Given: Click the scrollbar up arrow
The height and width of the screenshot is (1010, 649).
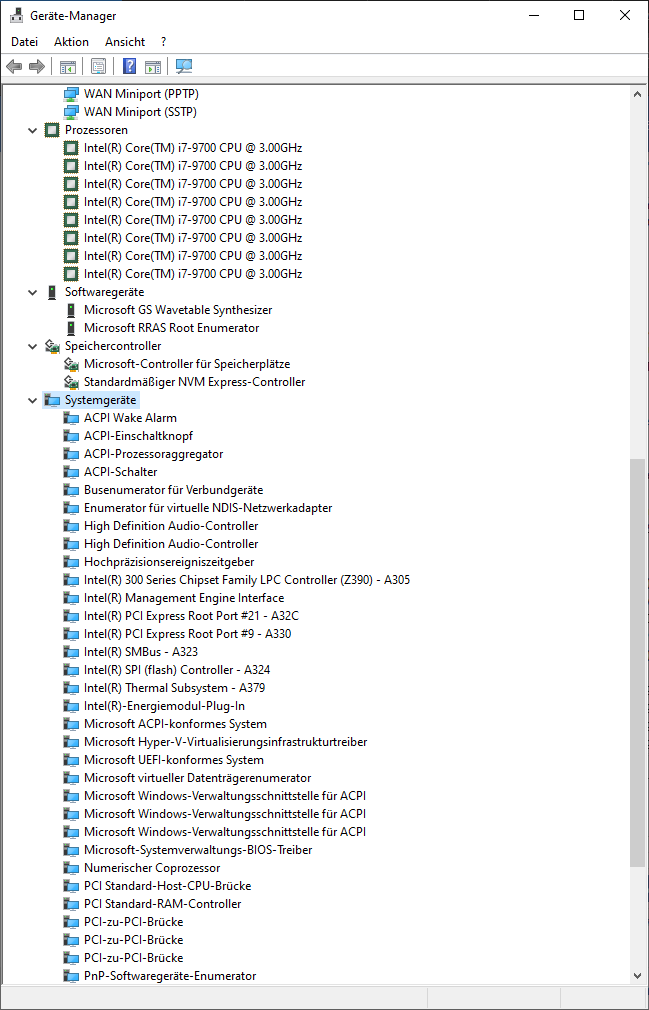Looking at the screenshot, I should [637, 94].
